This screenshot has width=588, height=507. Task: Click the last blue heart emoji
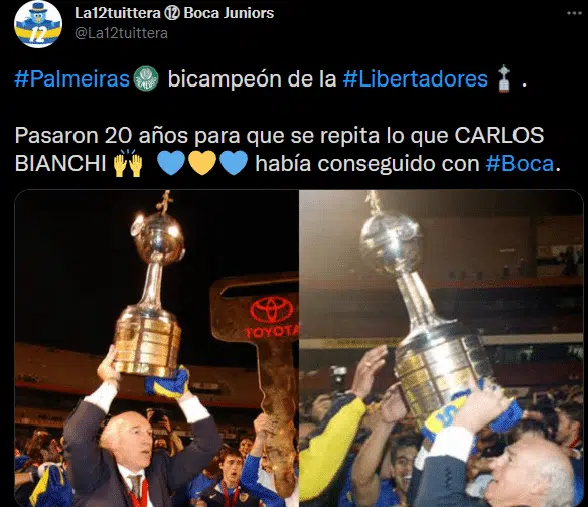click(233, 164)
